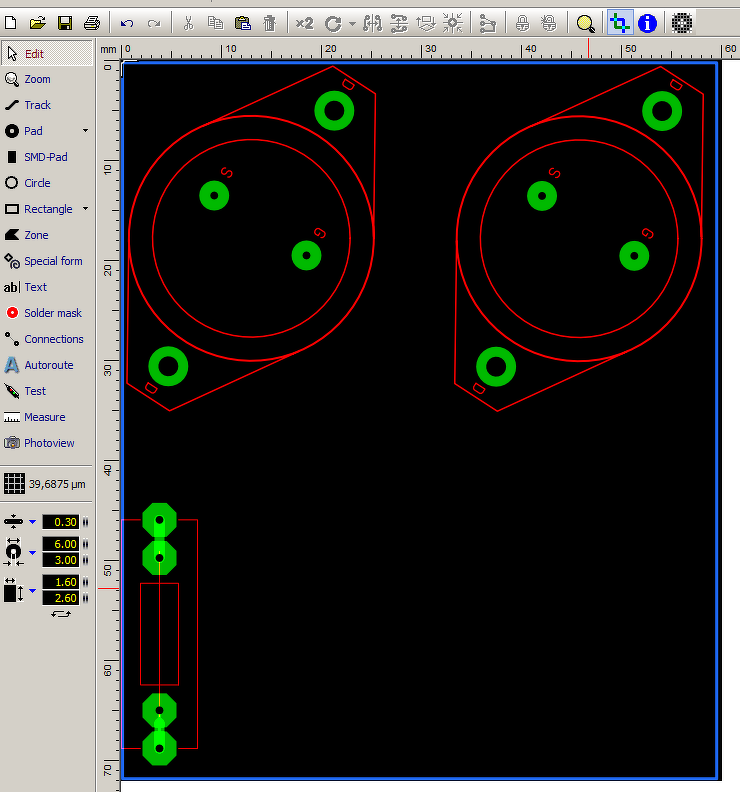The image size is (740, 792).
Task: Edit the track width field 0.30
Action: pyautogui.click(x=61, y=522)
